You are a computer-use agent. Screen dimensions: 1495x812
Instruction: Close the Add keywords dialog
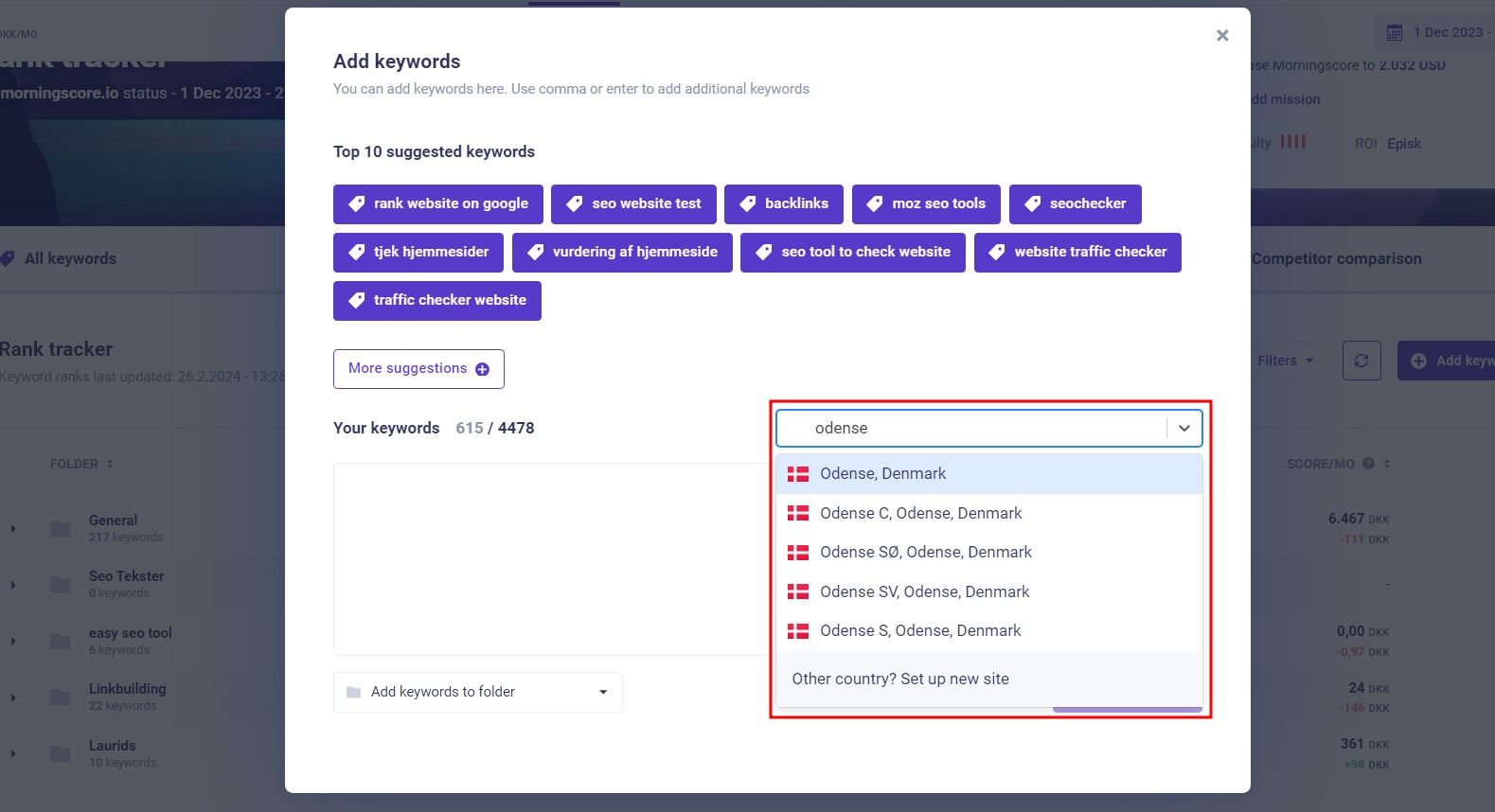click(1222, 35)
